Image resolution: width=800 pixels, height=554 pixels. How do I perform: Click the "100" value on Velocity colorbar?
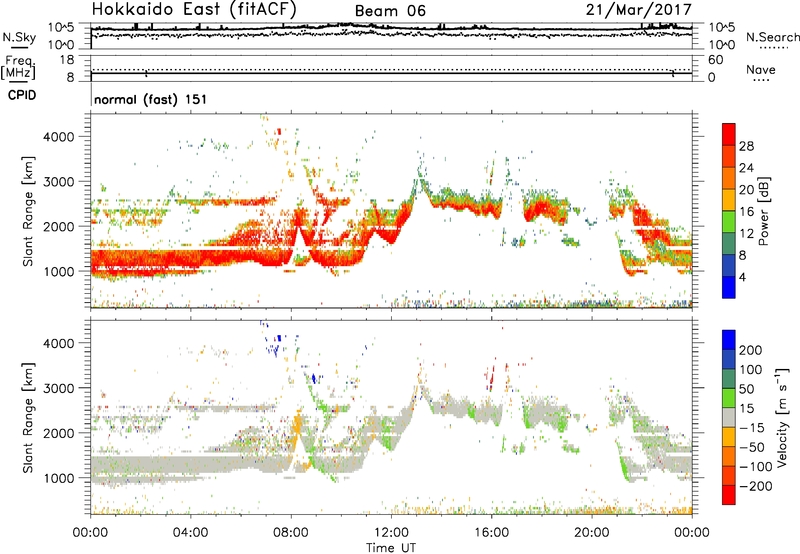(751, 369)
